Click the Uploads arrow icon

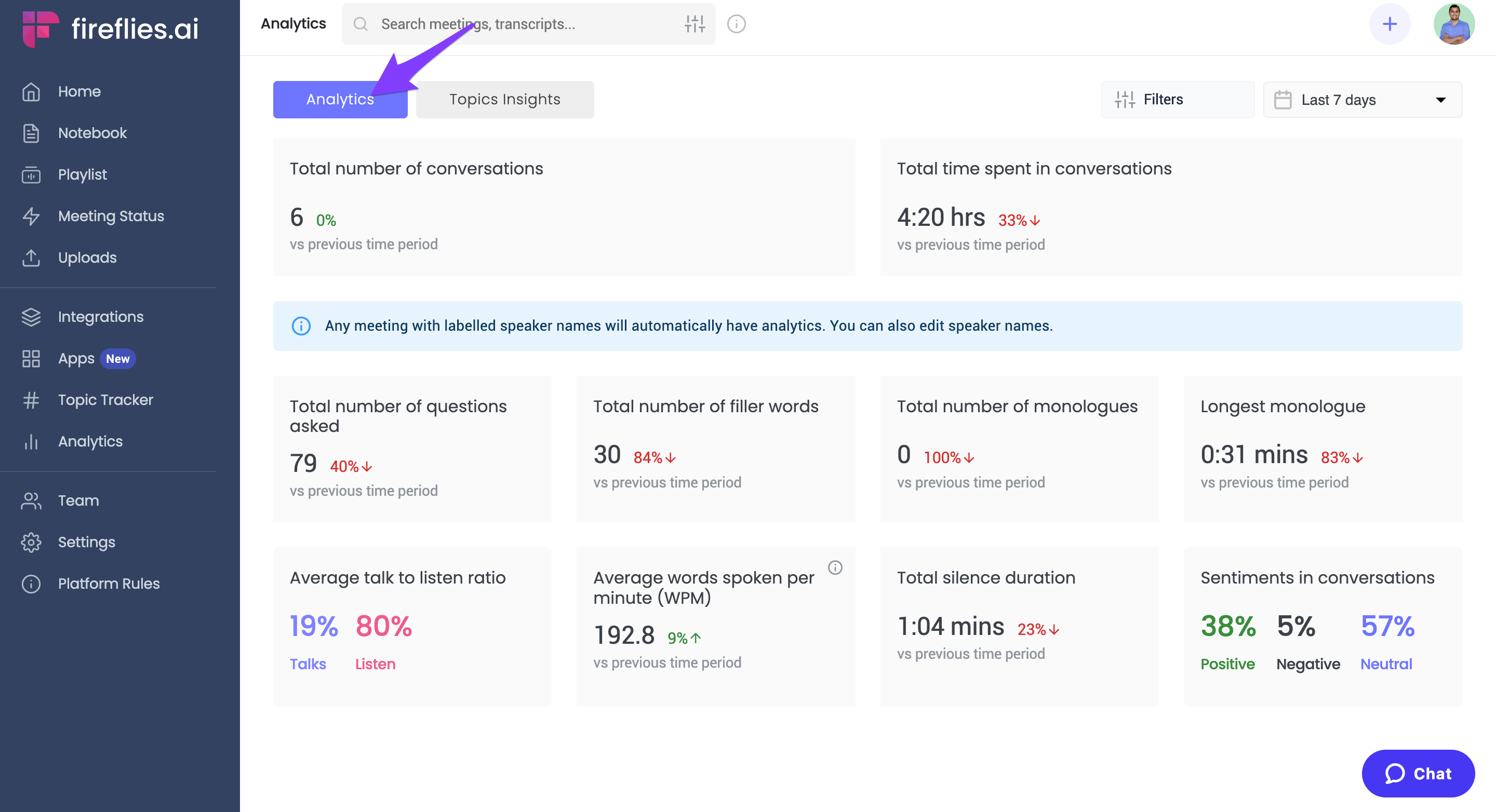(x=31, y=258)
